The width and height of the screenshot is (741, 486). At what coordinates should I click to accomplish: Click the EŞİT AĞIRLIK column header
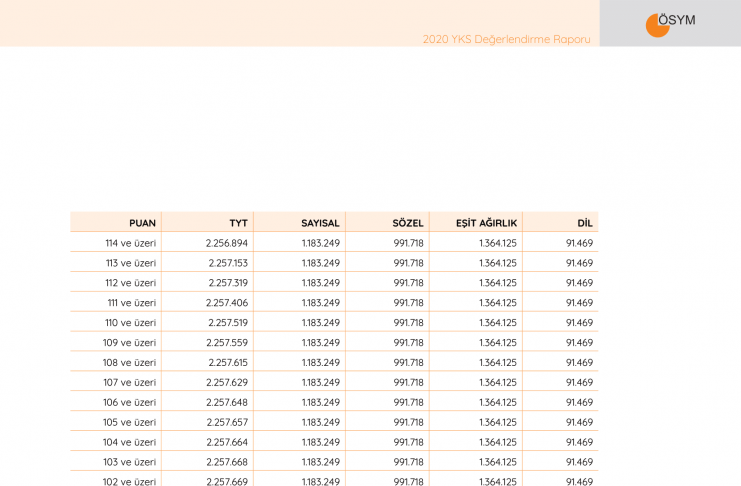(486, 223)
